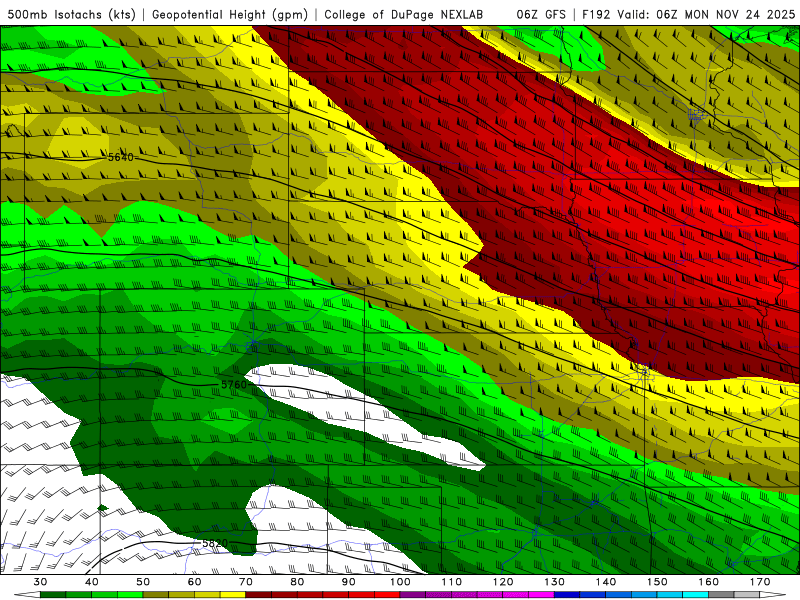Viewport: 800px width, 600px height.
Task: Click the '06Z GFS' model run label
Action: tap(541, 14)
